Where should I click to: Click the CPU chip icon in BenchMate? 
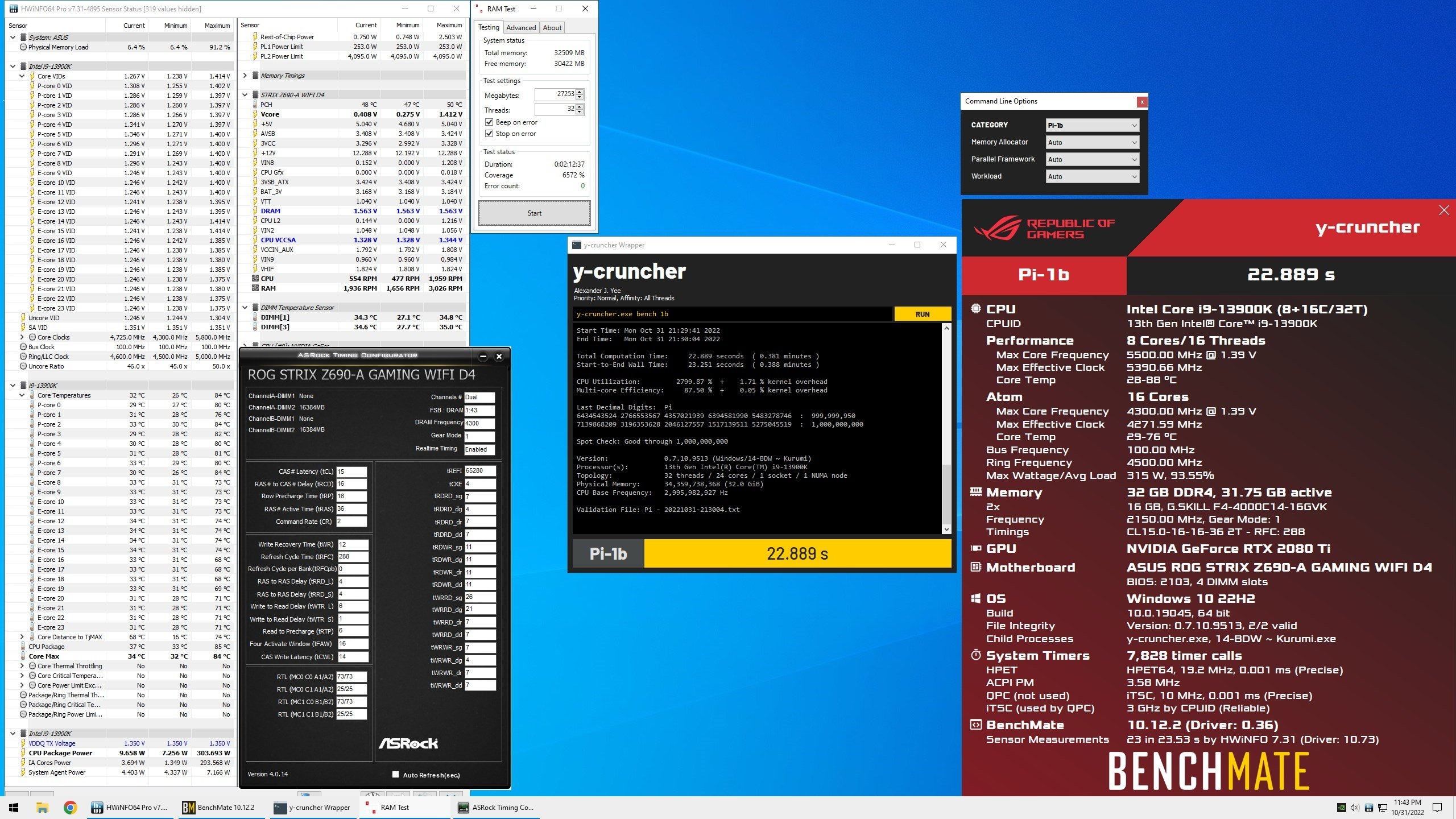976,309
